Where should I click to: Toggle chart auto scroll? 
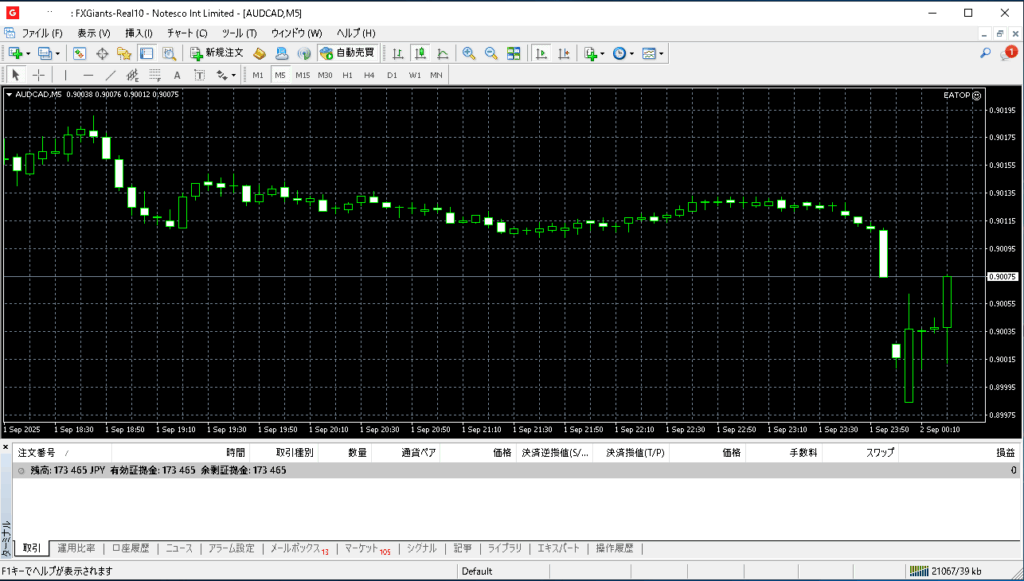[542, 53]
